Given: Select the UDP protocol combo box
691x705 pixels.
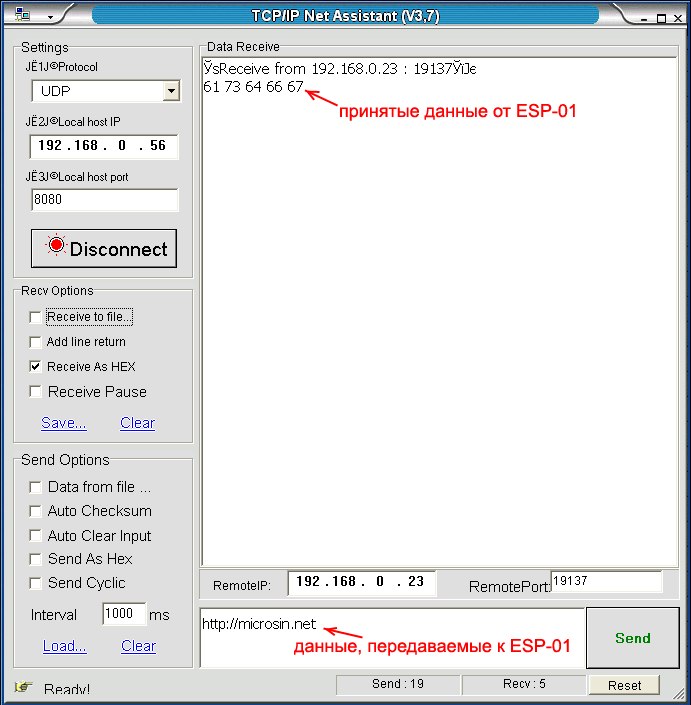Looking at the screenshot, I should (106, 91).
